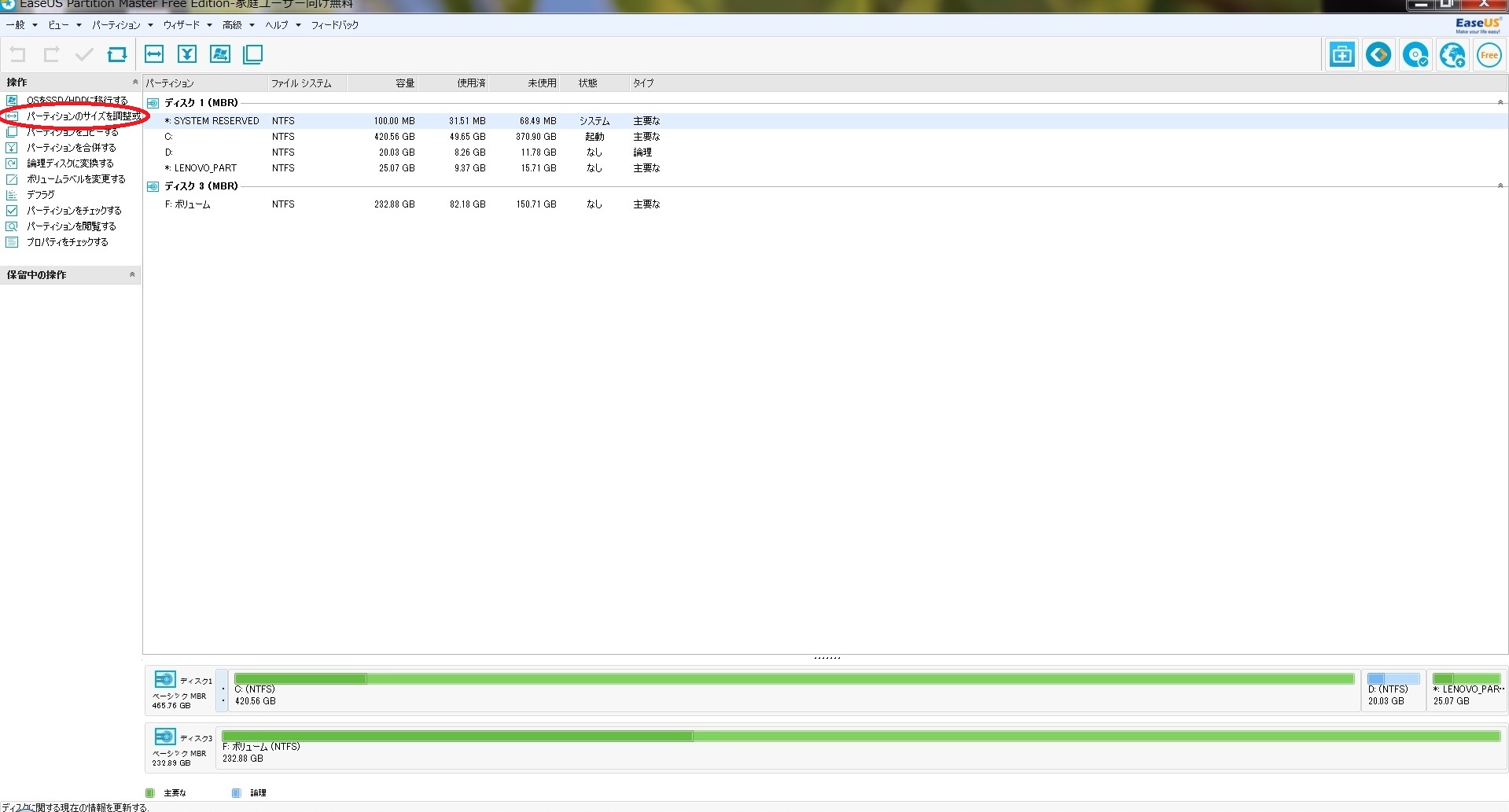Click the パーティションを閲覧する sidebar icon
The height and width of the screenshot is (812, 1509).
[12, 226]
